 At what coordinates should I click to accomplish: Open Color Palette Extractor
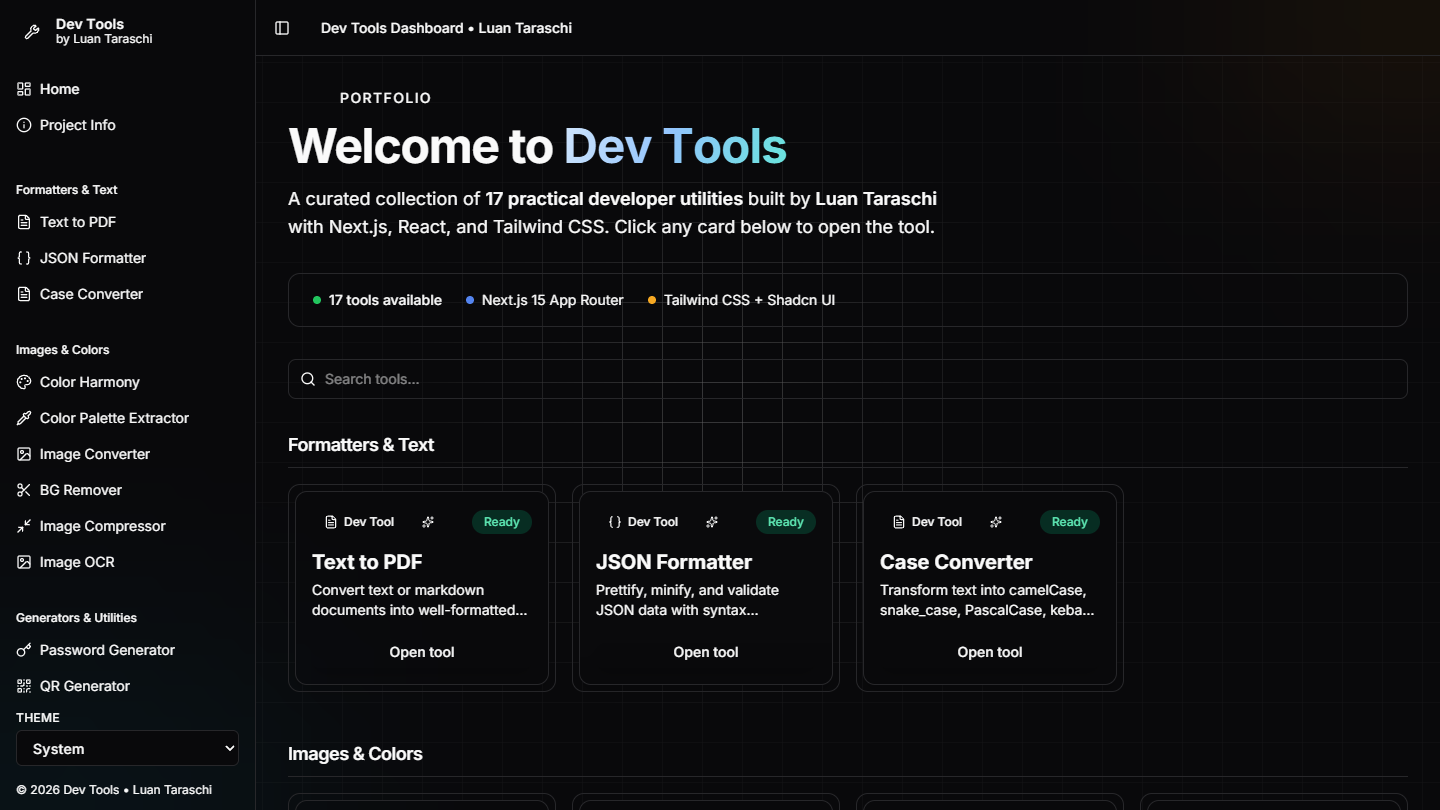[128, 418]
